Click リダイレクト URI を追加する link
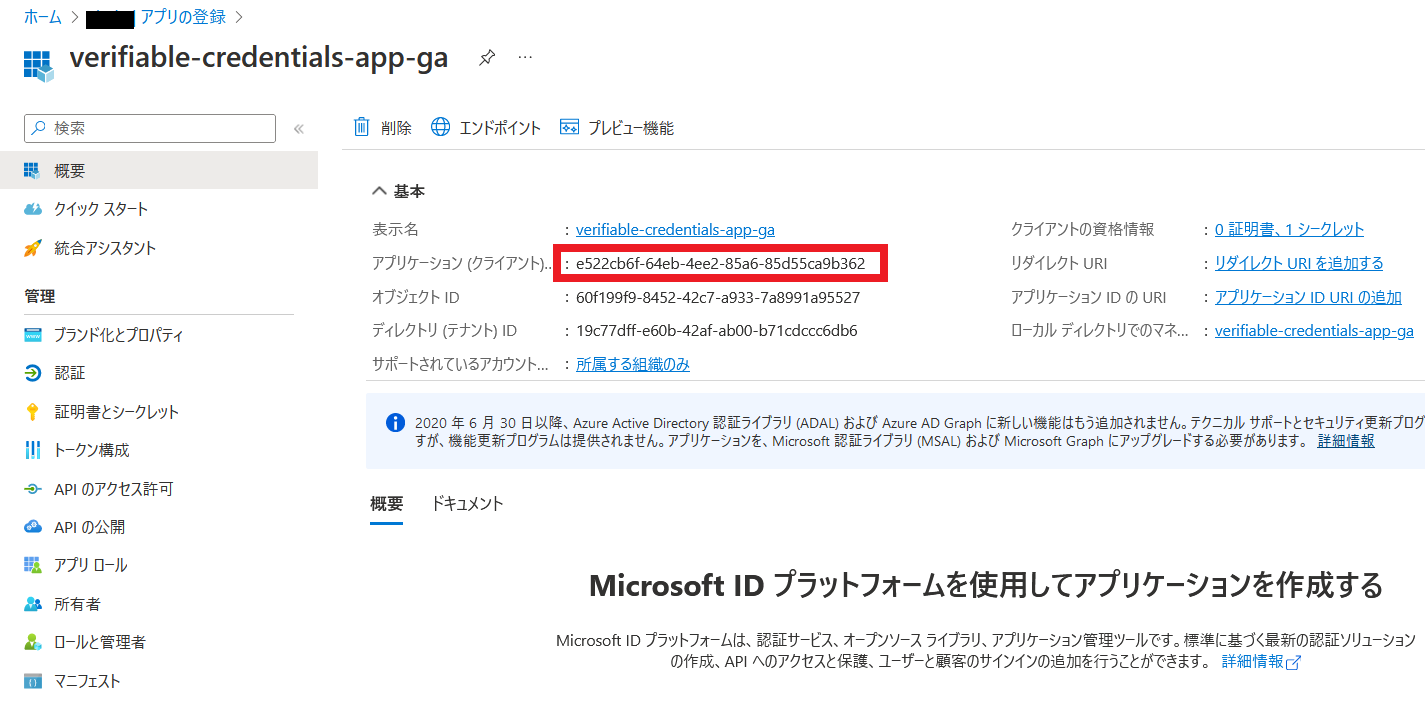Image resolution: width=1425 pixels, height=701 pixels. pyautogui.click(x=1299, y=264)
